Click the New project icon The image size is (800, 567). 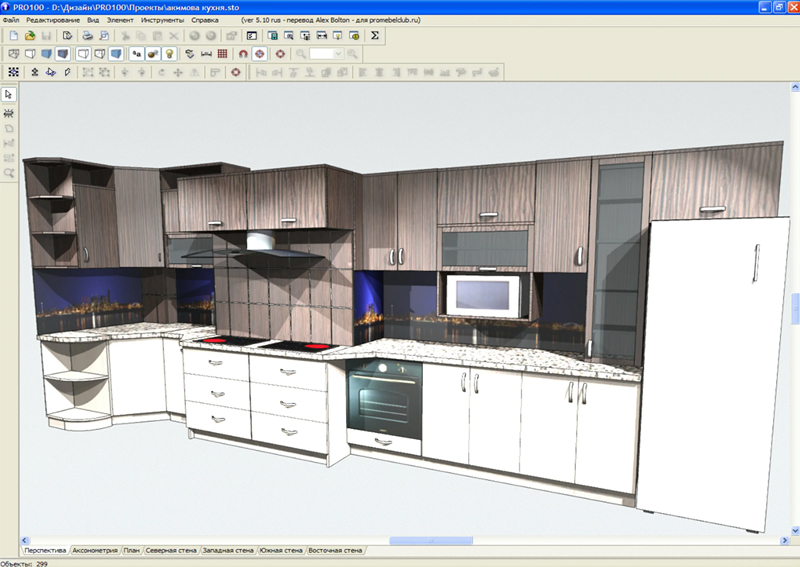point(13,35)
